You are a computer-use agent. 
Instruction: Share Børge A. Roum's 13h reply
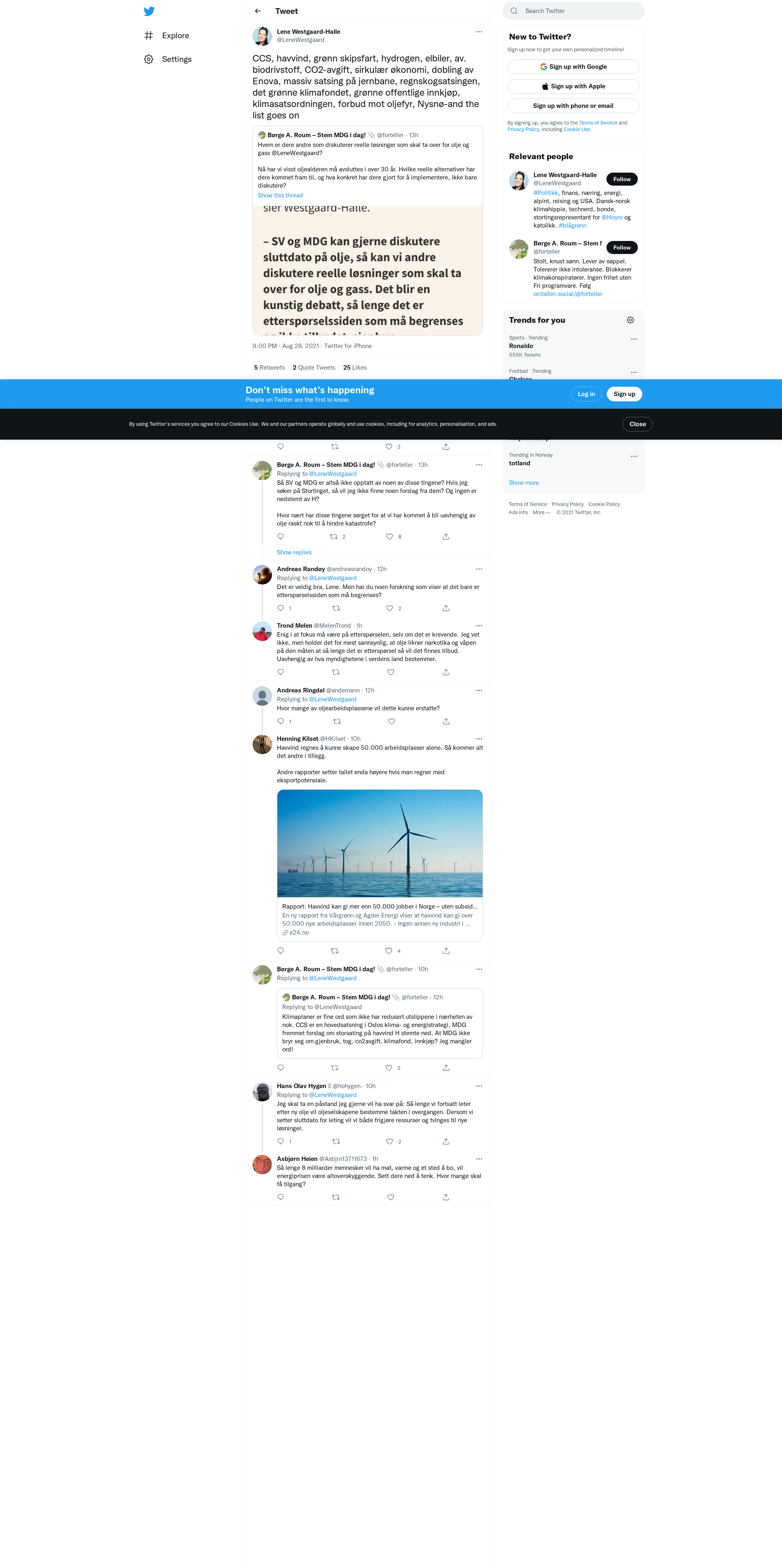click(x=446, y=536)
